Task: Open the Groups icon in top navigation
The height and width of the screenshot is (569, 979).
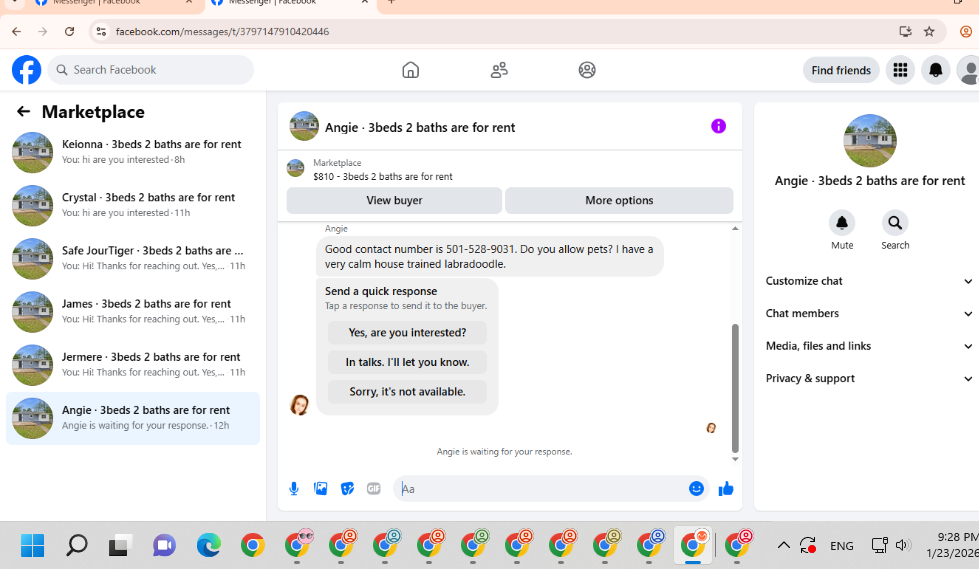Action: coord(587,70)
